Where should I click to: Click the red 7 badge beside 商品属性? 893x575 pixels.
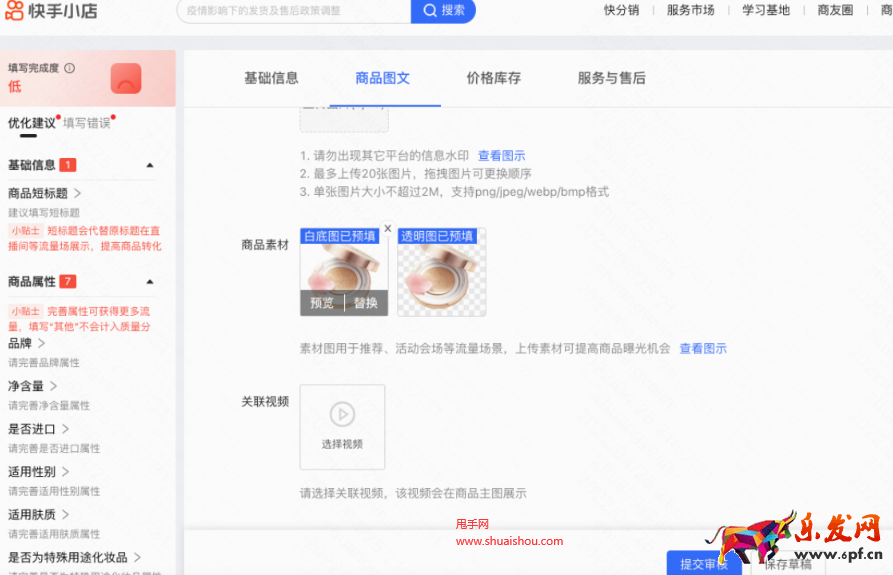68,282
